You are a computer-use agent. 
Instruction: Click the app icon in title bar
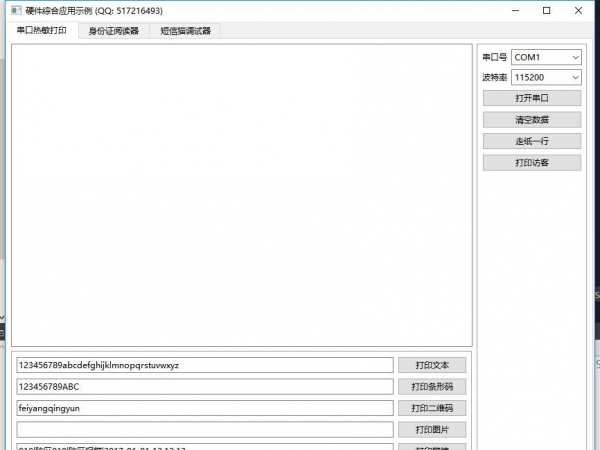point(15,10)
